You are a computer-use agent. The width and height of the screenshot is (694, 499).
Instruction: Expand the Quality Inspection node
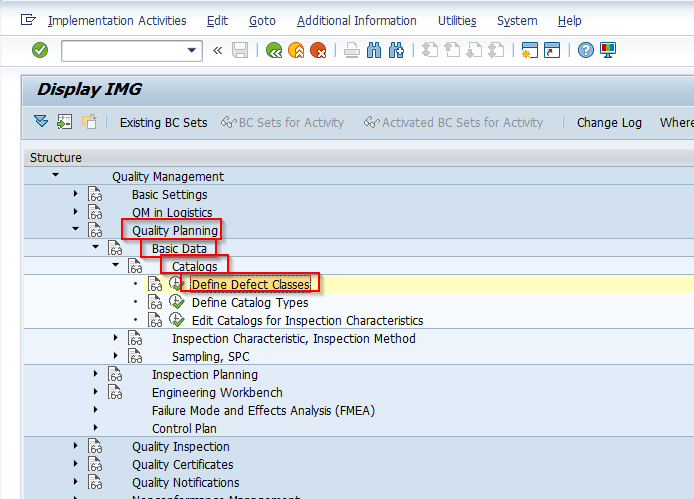click(x=76, y=445)
